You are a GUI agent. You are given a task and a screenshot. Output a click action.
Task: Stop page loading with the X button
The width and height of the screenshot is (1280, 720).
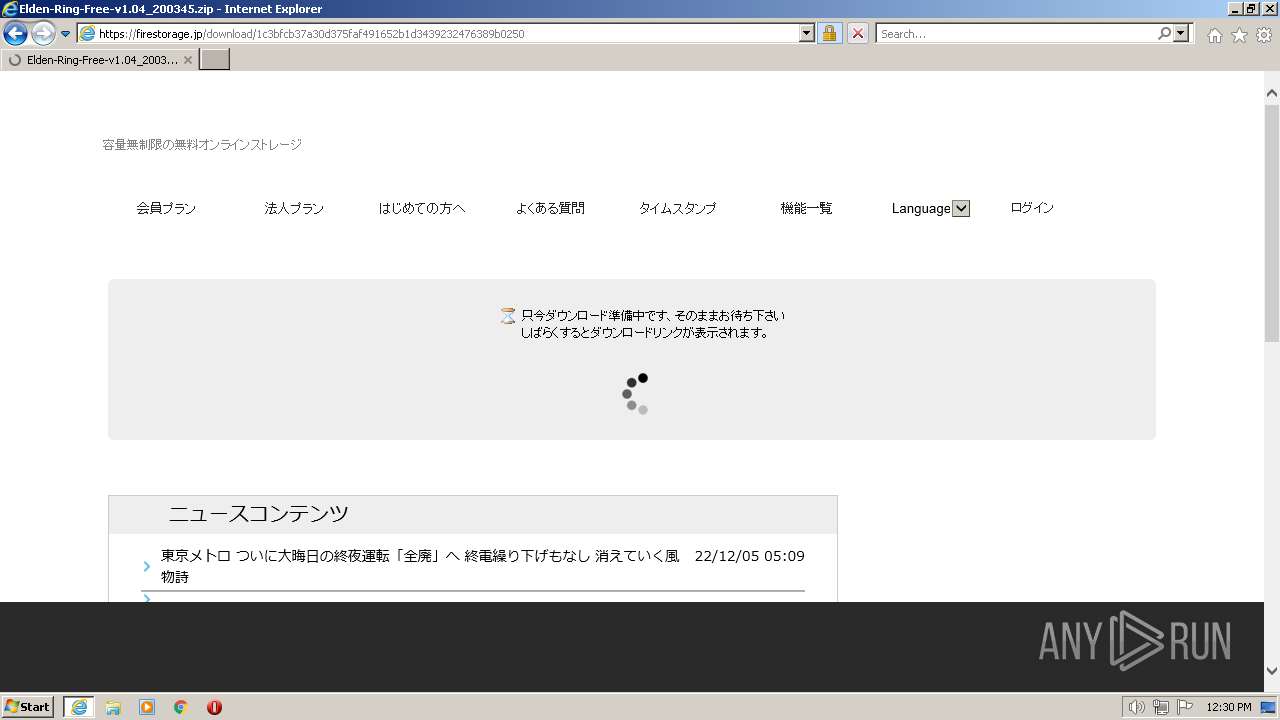coord(858,33)
